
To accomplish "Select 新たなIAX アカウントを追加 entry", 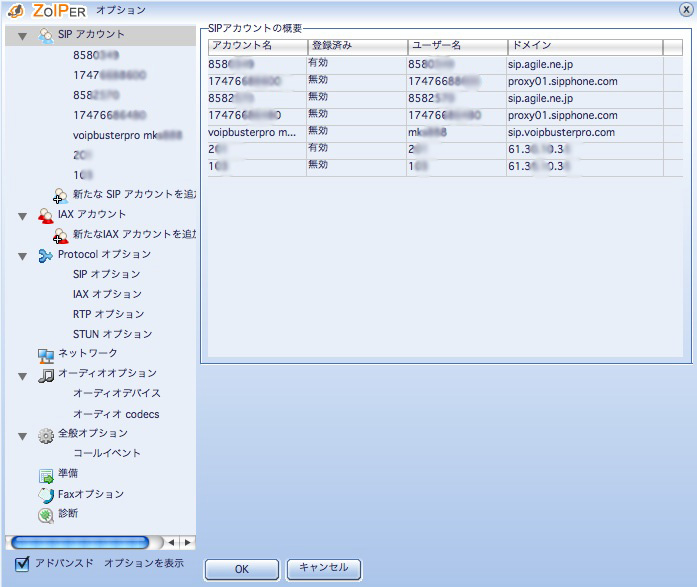I will pos(134,234).
